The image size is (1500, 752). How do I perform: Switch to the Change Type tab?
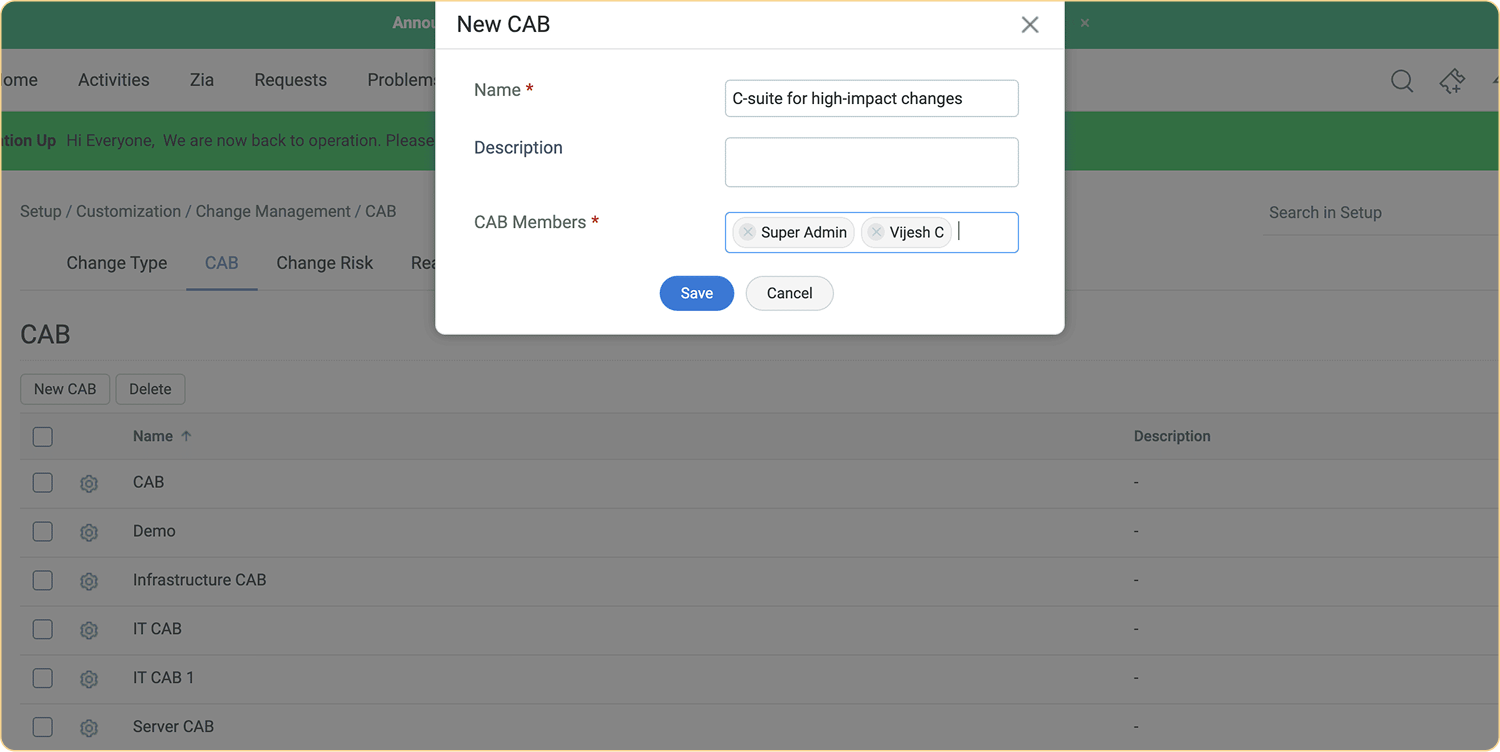116,263
